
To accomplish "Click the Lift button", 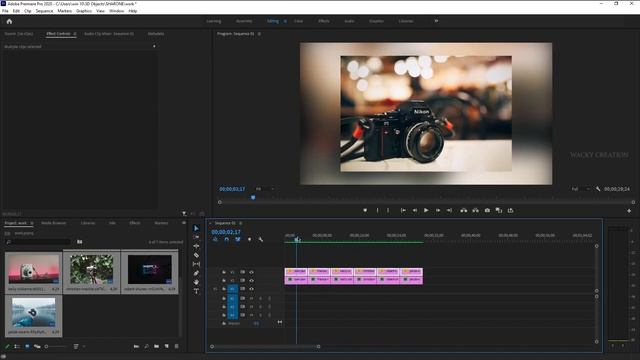I will pyautogui.click(x=464, y=210).
